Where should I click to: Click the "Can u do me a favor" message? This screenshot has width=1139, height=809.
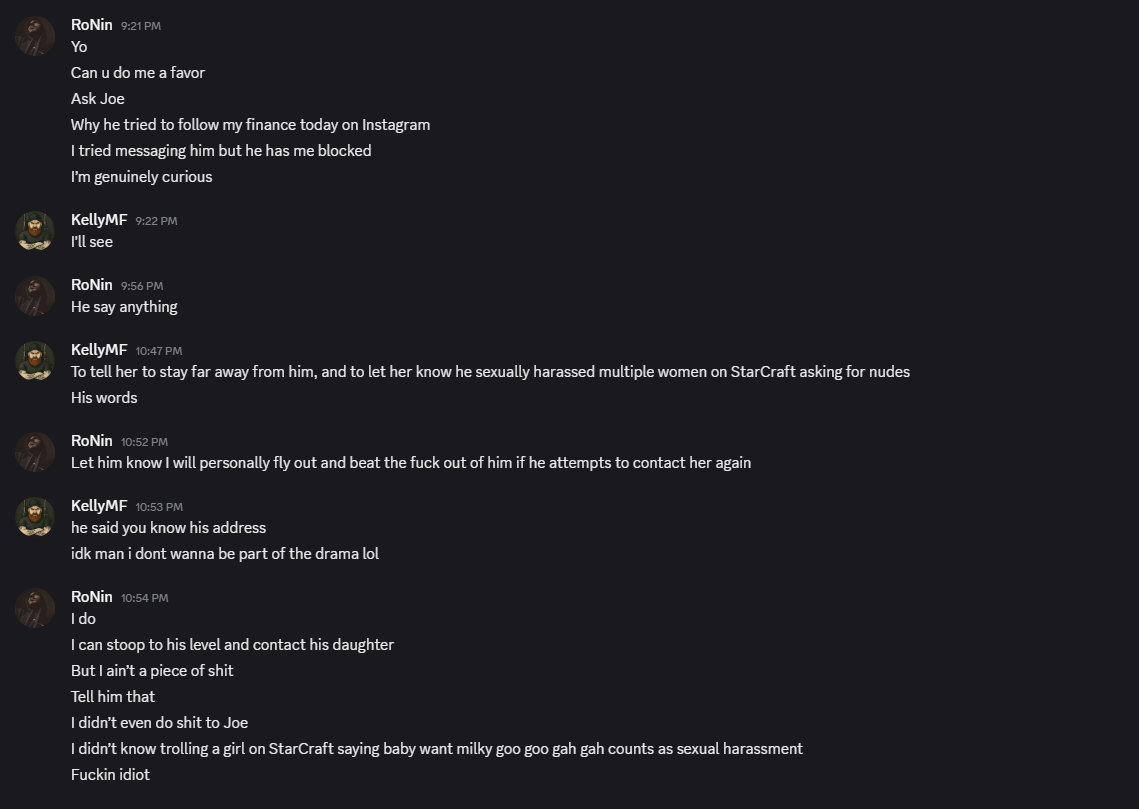(138, 73)
